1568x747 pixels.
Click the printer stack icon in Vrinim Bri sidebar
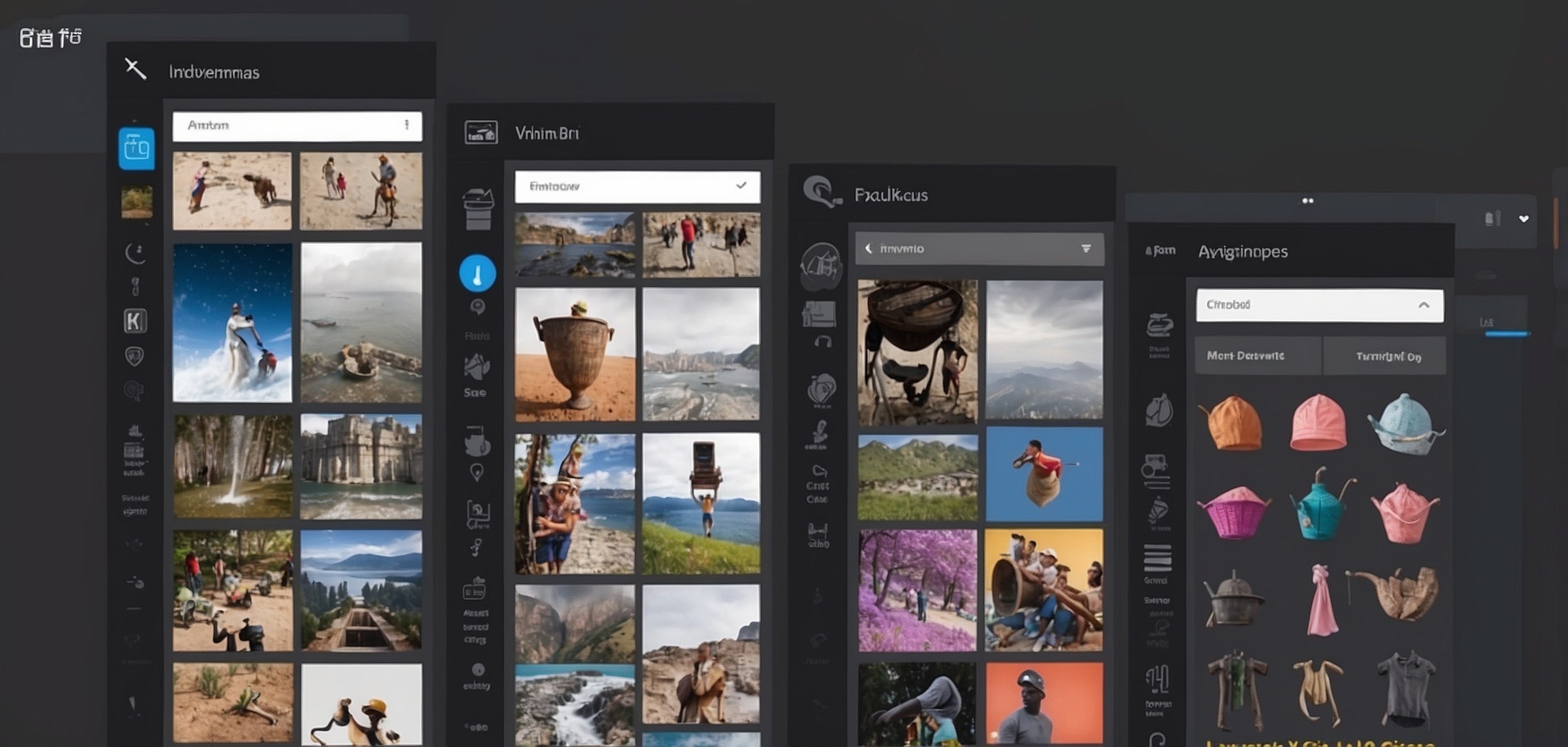point(478,209)
